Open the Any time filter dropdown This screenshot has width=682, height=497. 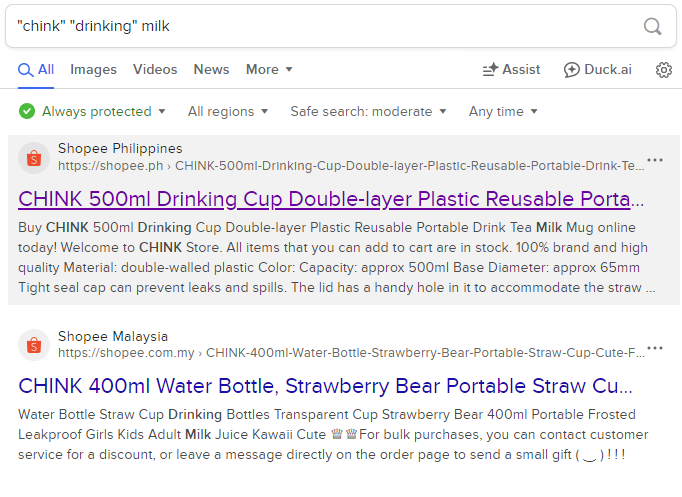tap(503, 111)
